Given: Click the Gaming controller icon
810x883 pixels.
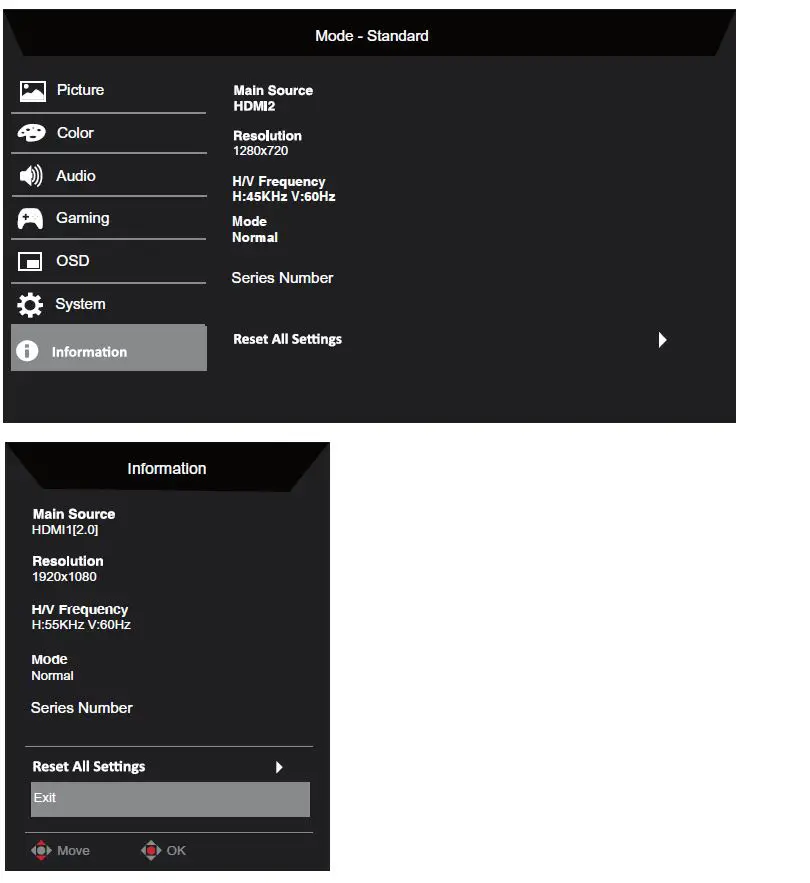Looking at the screenshot, I should [x=30, y=219].
